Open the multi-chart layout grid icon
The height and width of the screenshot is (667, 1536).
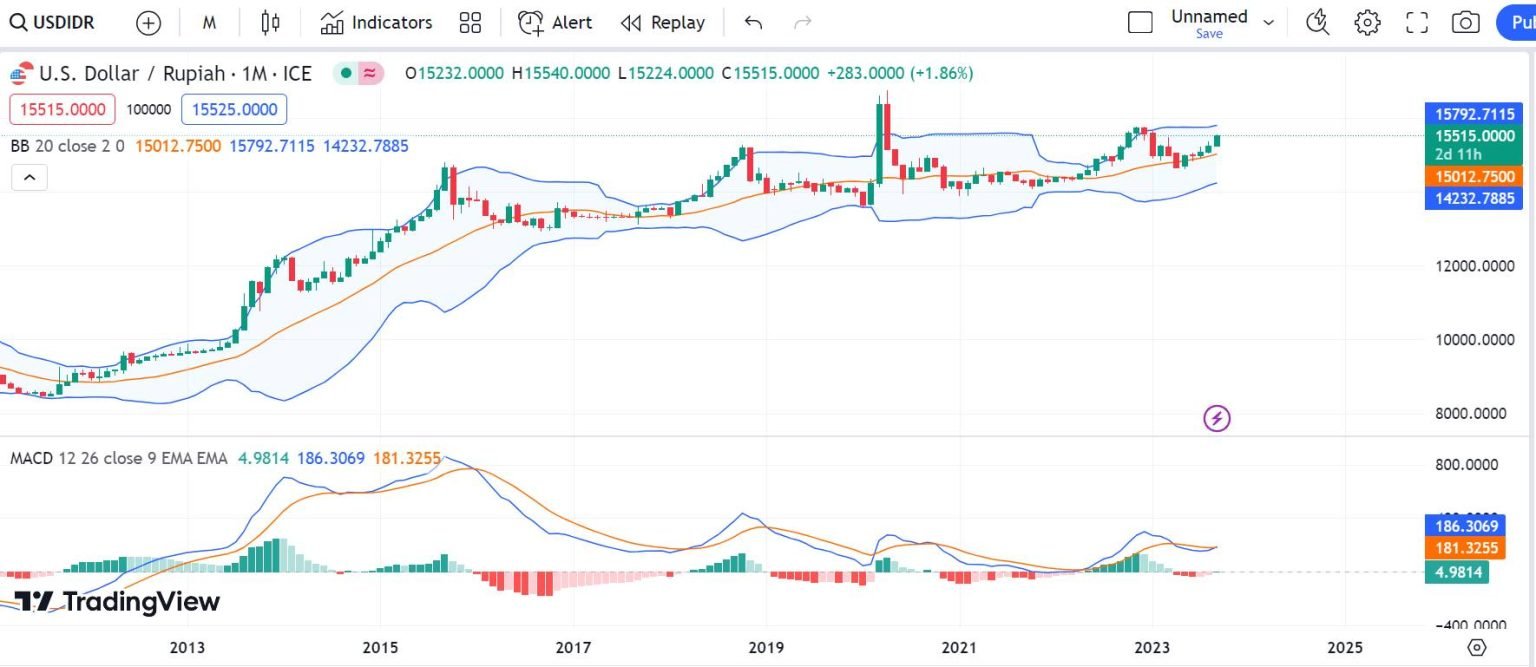470,22
